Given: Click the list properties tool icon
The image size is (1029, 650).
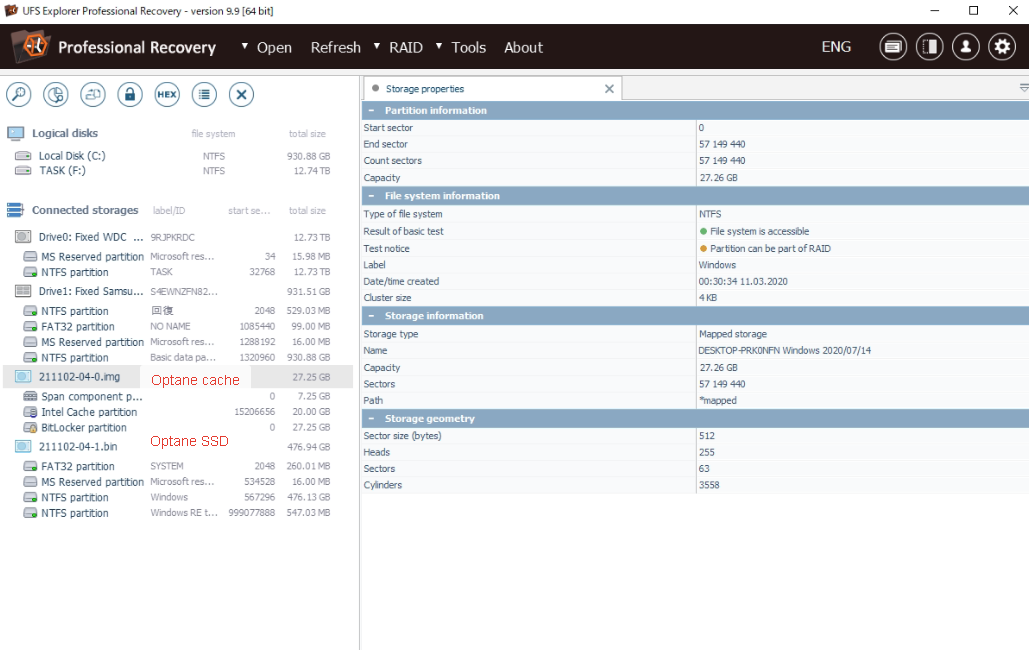Looking at the screenshot, I should (x=204, y=95).
